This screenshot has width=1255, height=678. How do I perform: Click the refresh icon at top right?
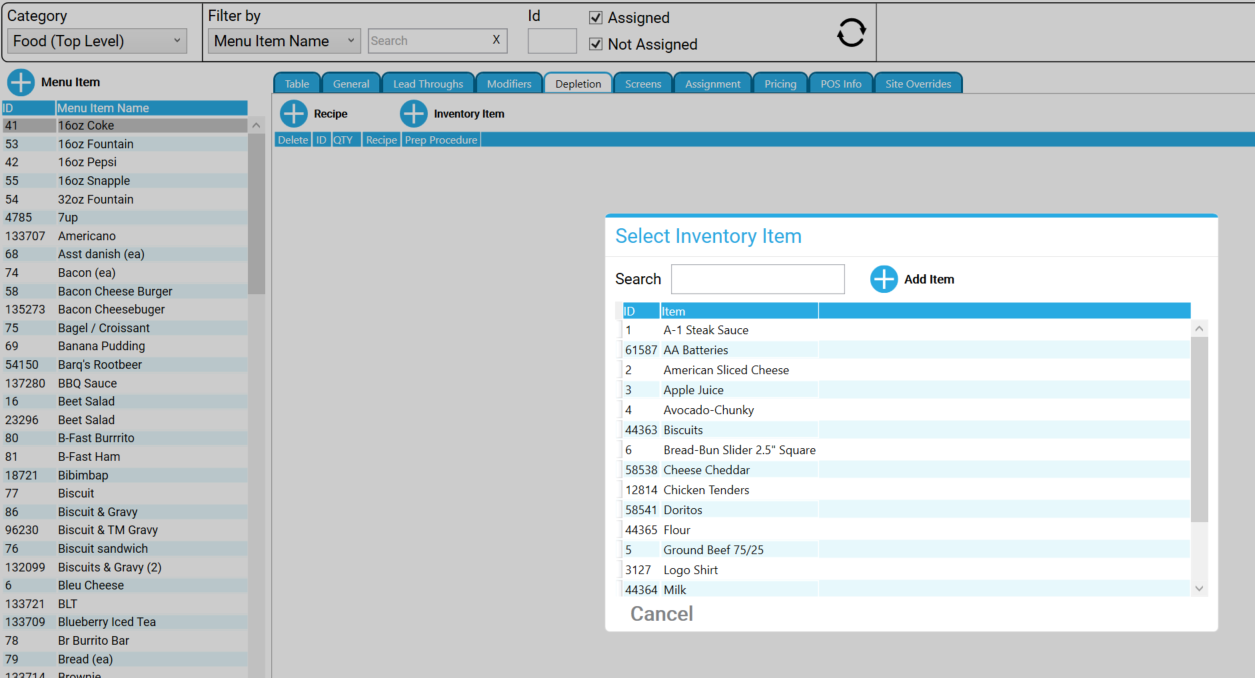point(850,32)
